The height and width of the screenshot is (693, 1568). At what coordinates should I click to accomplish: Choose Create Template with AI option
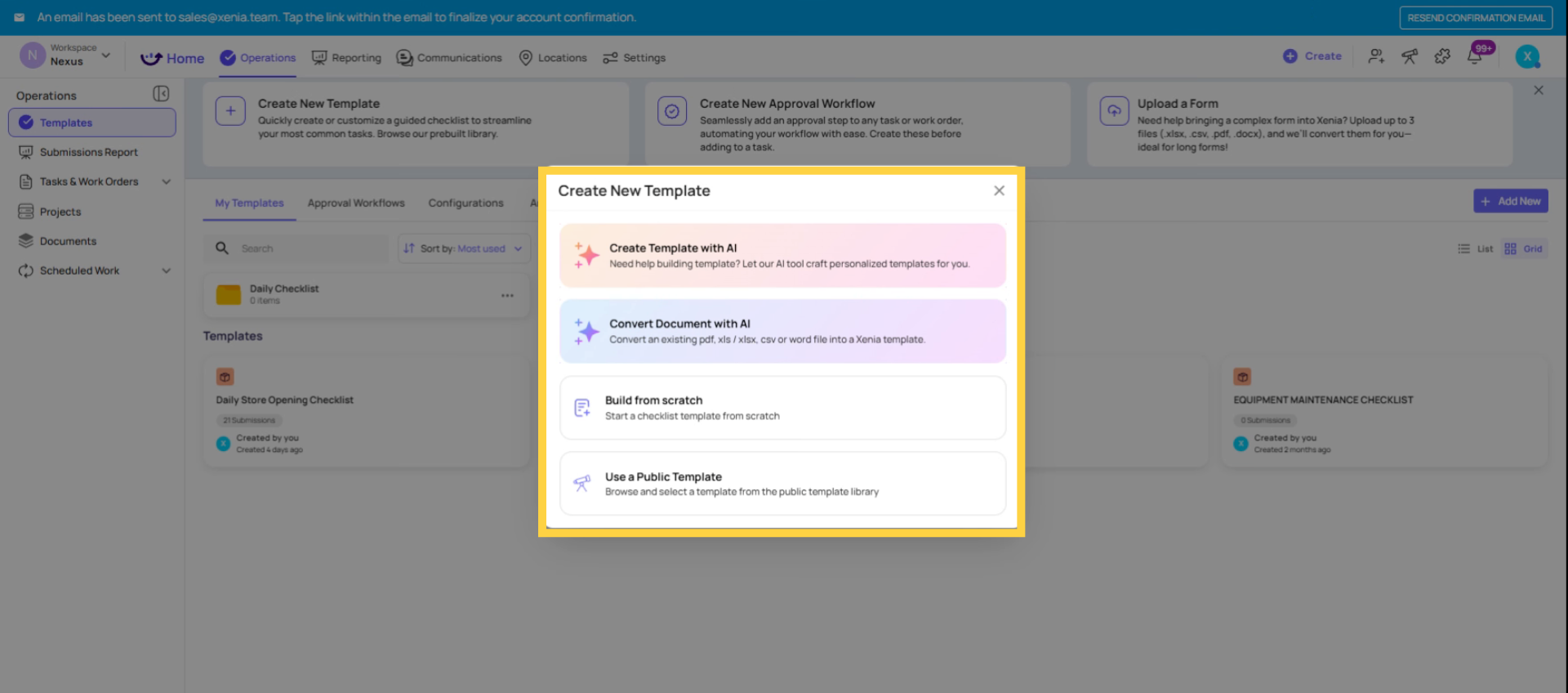[782, 256]
